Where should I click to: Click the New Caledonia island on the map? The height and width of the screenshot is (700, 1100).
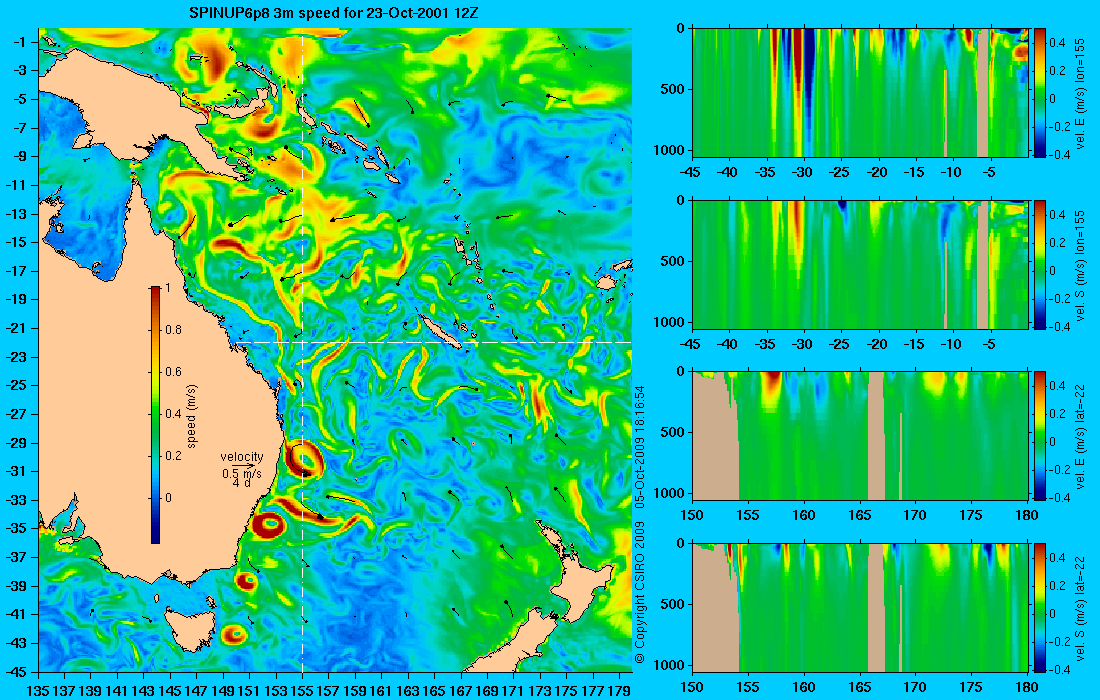pos(441,332)
